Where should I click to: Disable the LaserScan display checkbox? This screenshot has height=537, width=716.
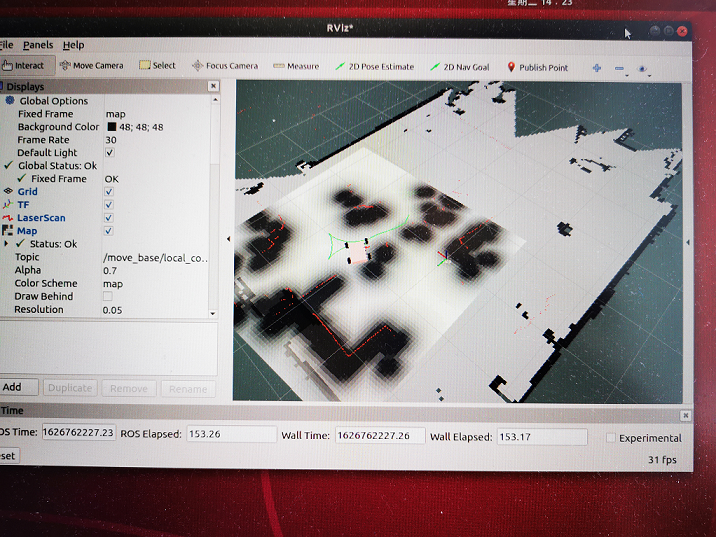pos(109,218)
